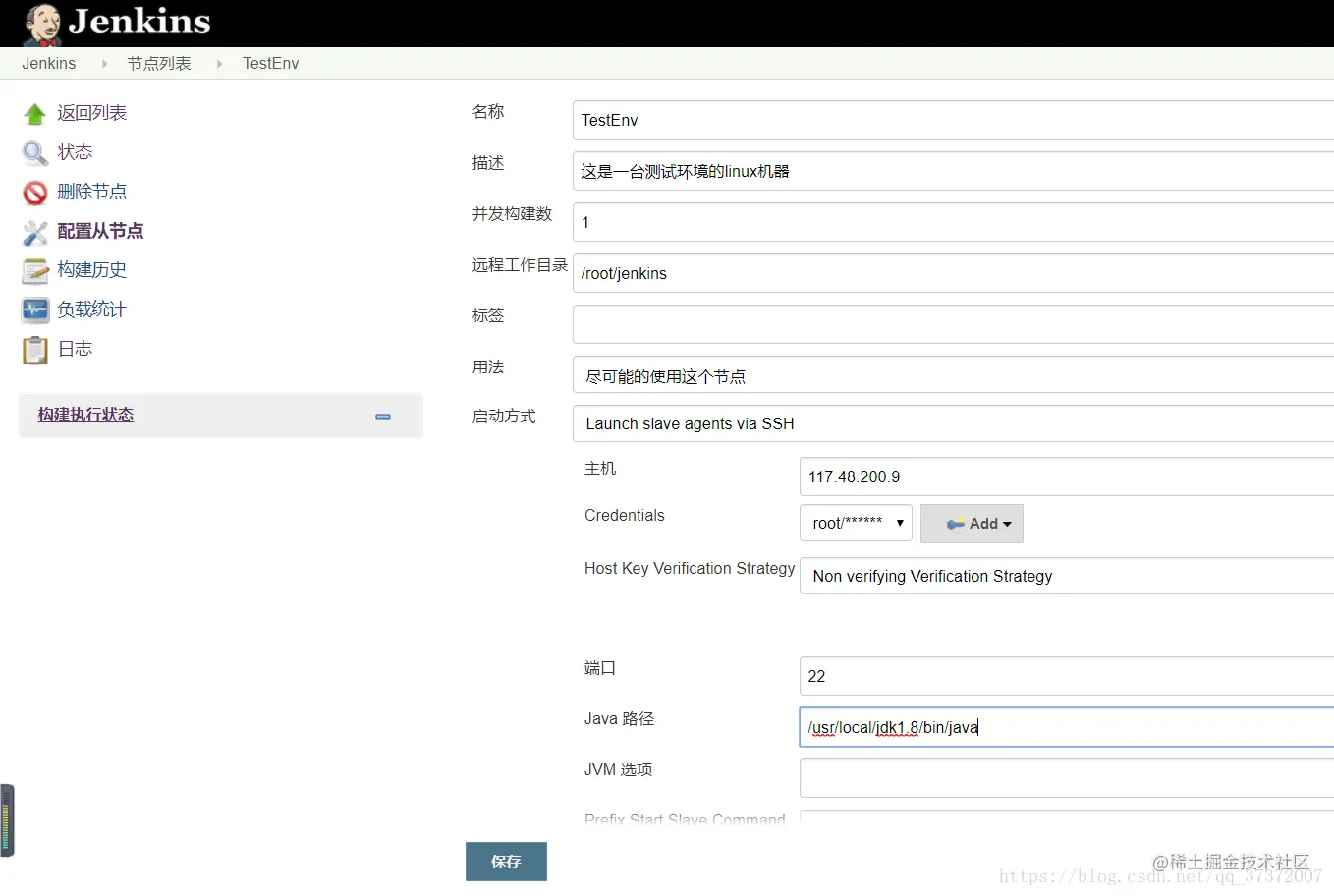Viewport: 1334px width, 896px height.
Task: Open the 日志 log link
Action: (75, 349)
